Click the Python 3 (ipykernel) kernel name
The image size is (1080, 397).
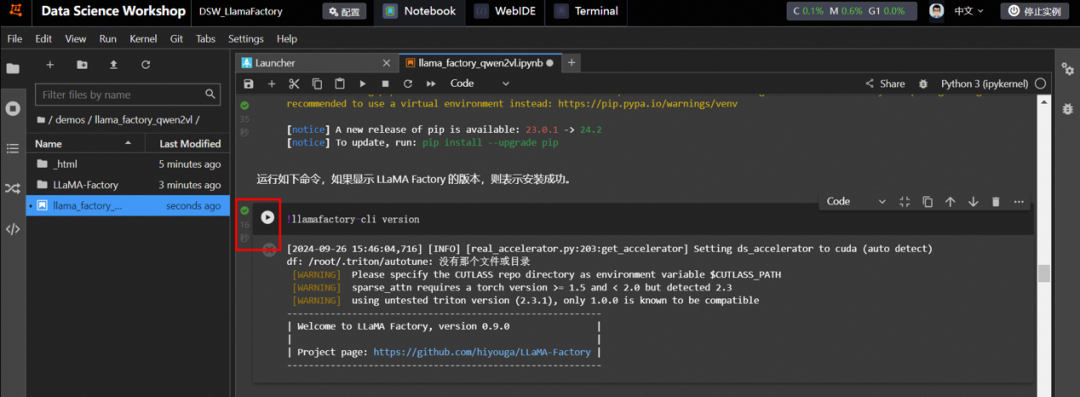tap(984, 83)
